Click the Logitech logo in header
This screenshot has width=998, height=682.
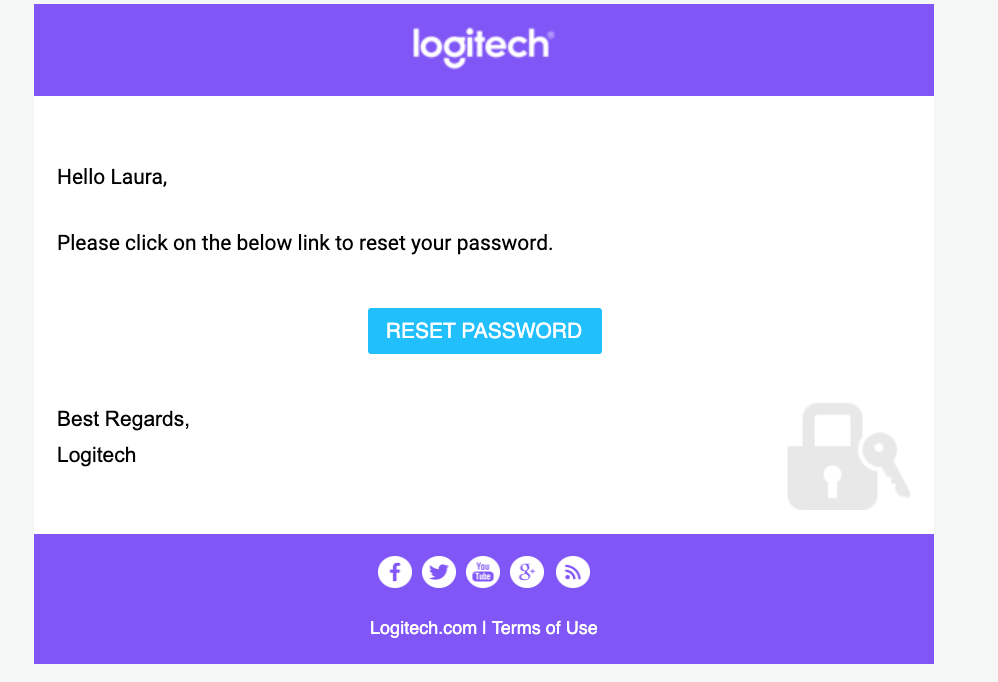coord(483,47)
